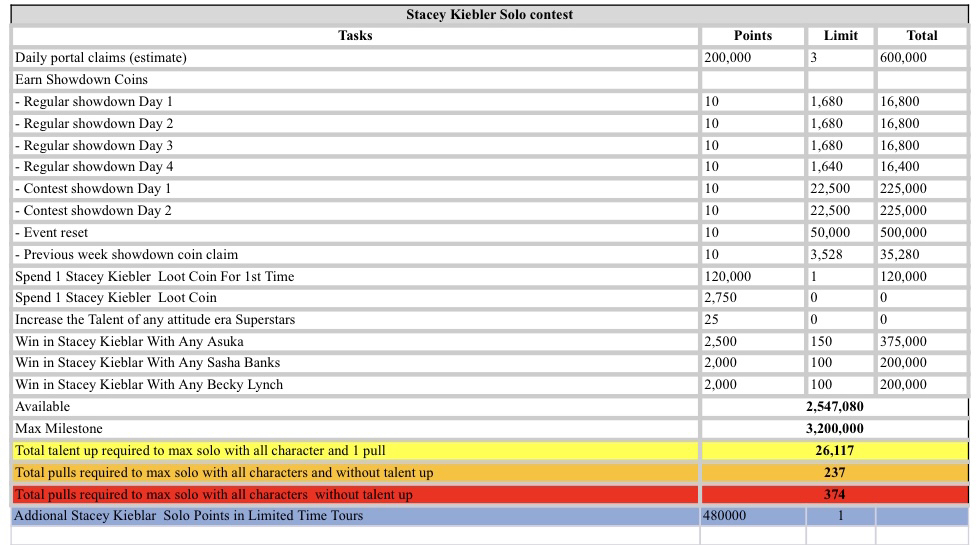
Task: Select the red 'Total pulls required' row label
Action: (x=355, y=494)
